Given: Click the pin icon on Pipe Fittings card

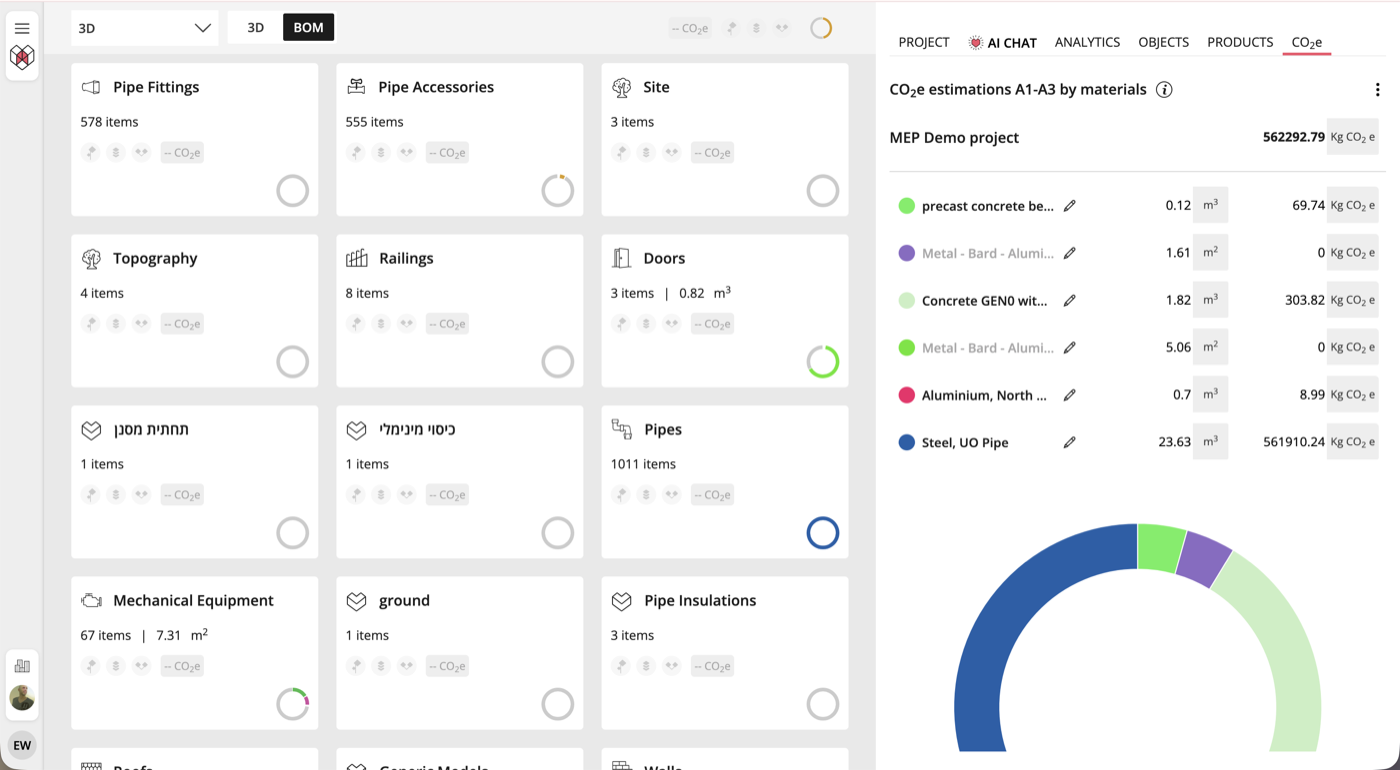Looking at the screenshot, I should [x=91, y=153].
